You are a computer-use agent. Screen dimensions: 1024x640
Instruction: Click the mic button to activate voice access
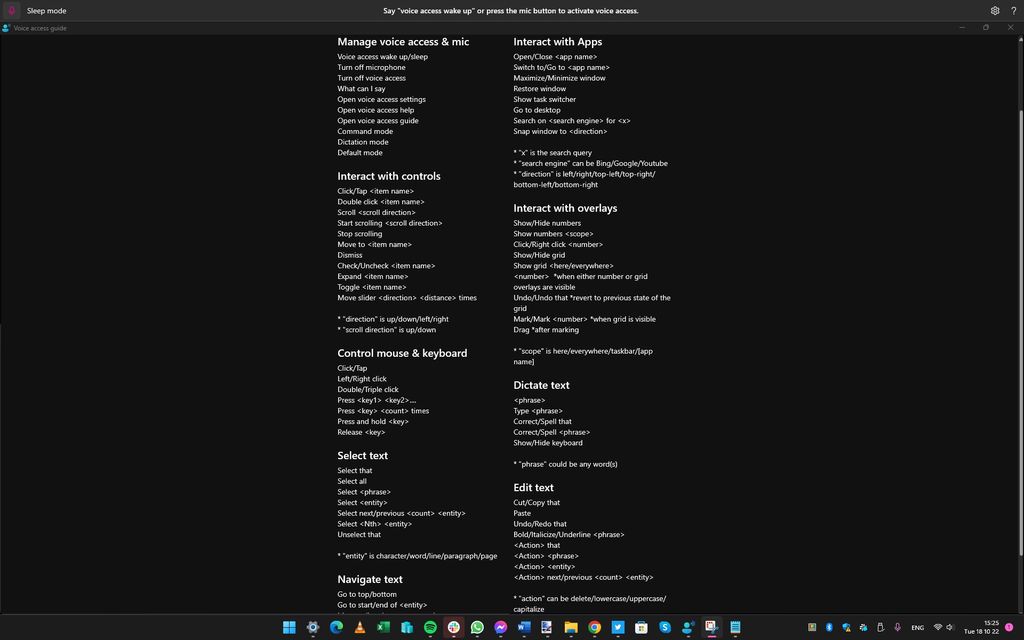coord(12,10)
